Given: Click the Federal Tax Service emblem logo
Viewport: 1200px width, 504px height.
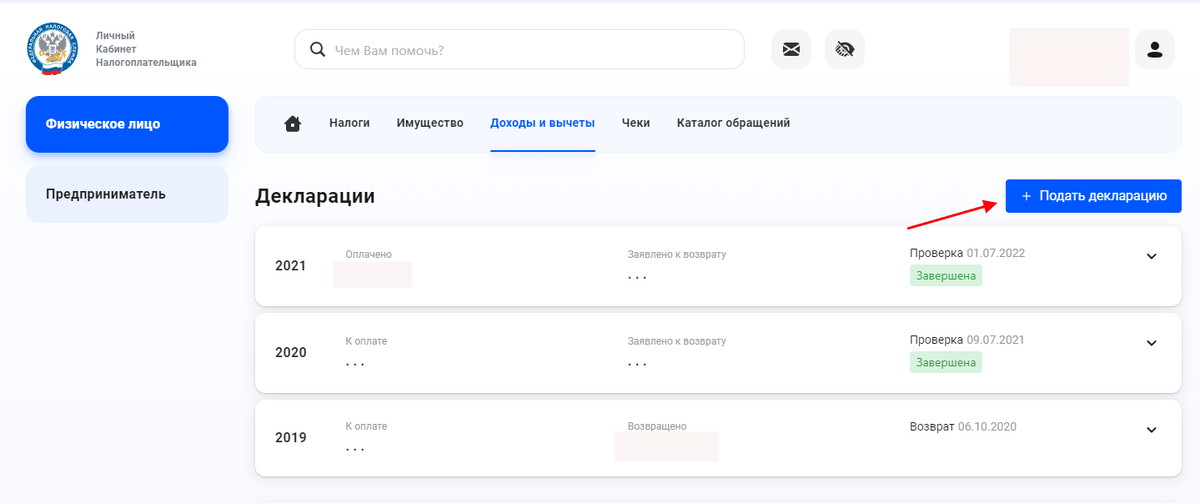Looking at the screenshot, I should click(x=52, y=49).
